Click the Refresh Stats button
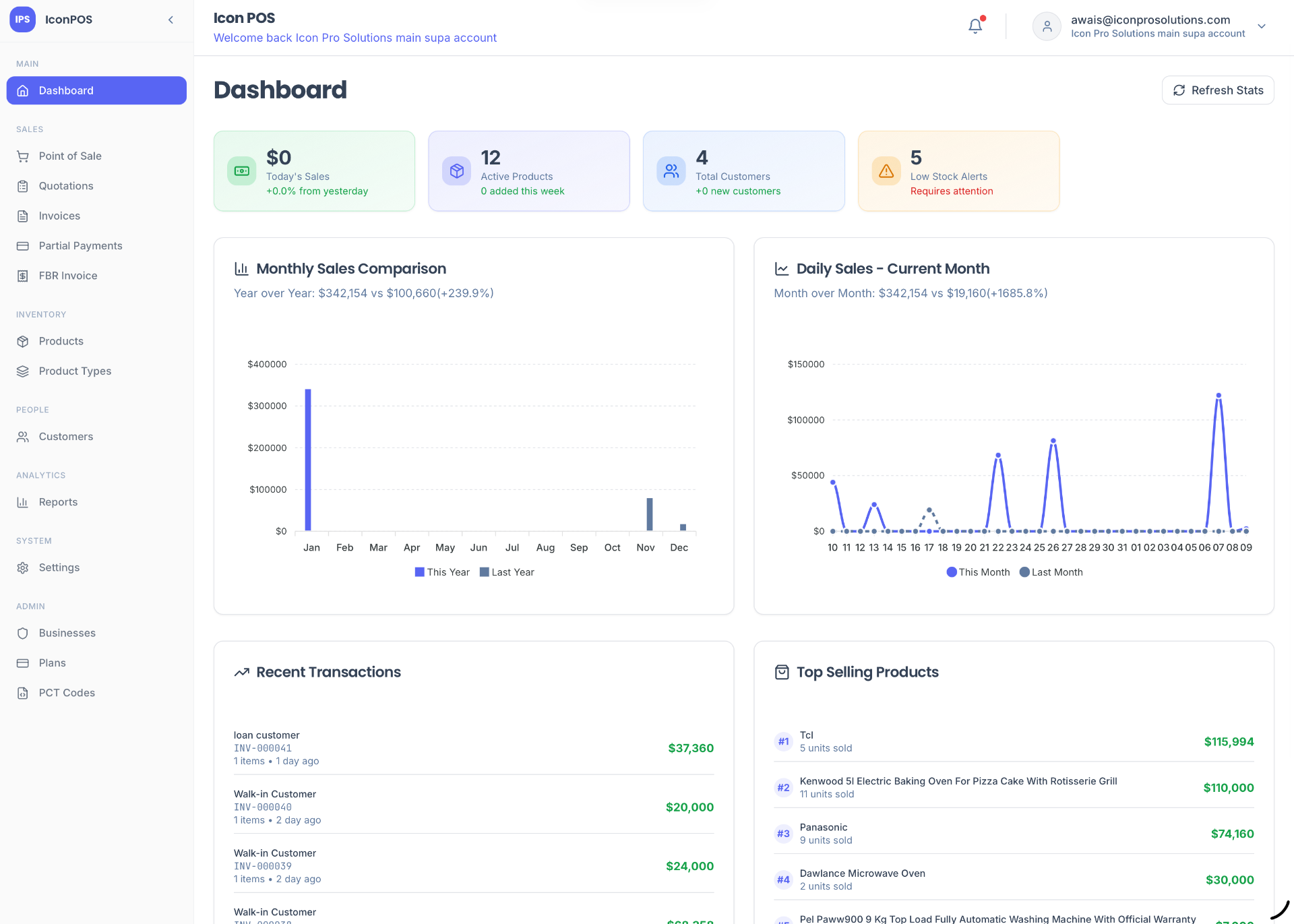This screenshot has height=924, width=1294. [x=1218, y=90]
